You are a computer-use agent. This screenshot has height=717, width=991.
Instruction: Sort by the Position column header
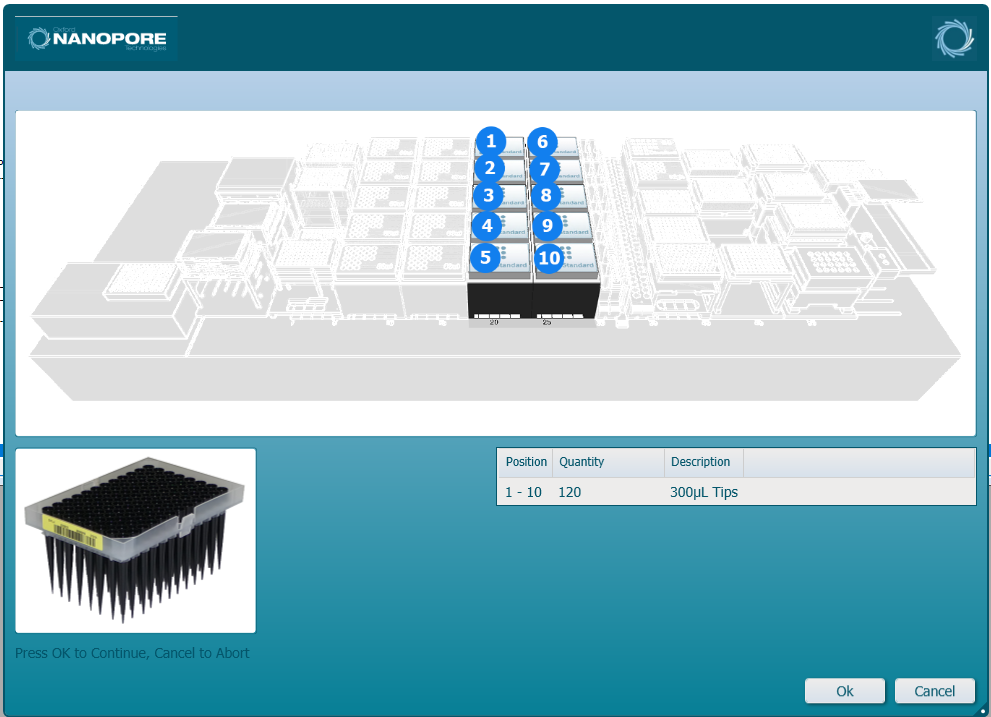coord(525,462)
